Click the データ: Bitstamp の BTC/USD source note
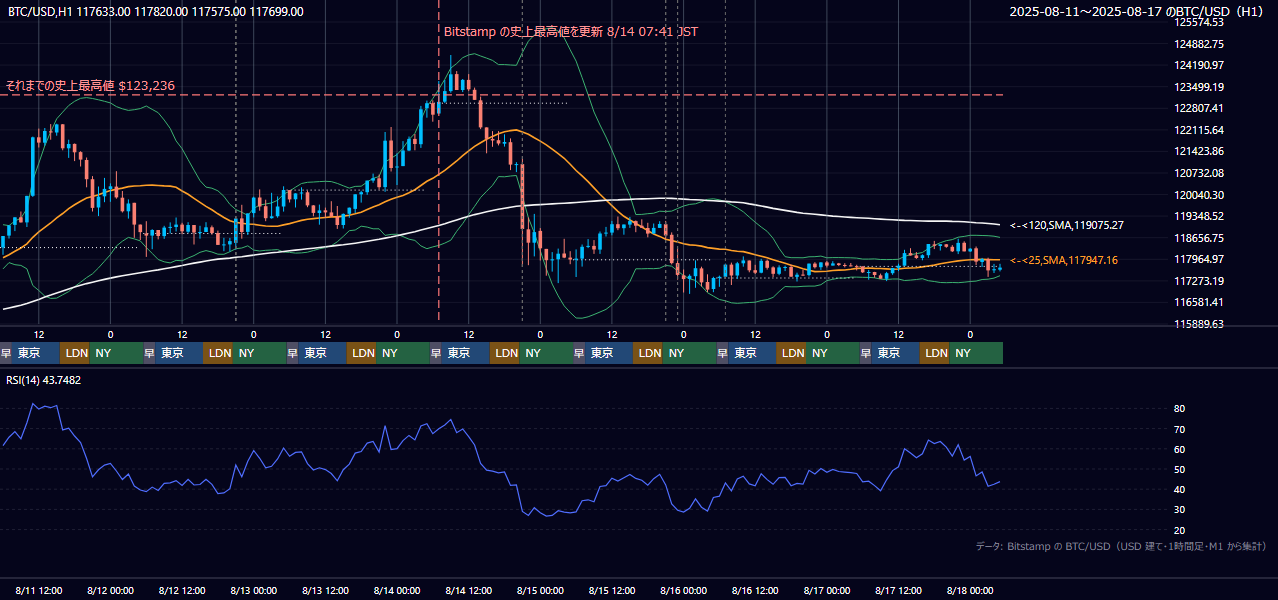Screen dimensions: 1278x600 1121,546
